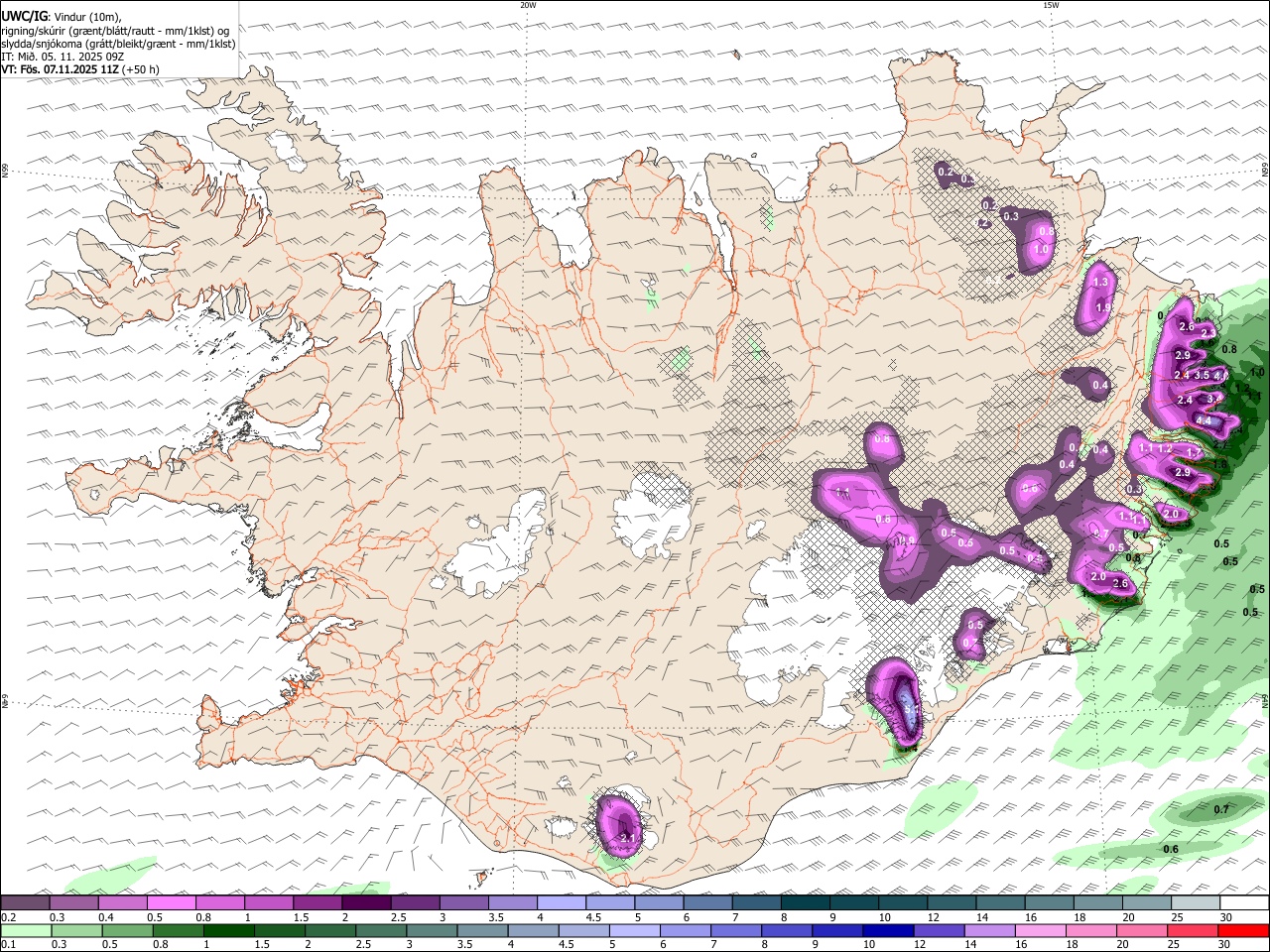
Task: Click the 'VT: Fös. 07.11.2025 11Z (+50 h)' line
Action: [80, 69]
